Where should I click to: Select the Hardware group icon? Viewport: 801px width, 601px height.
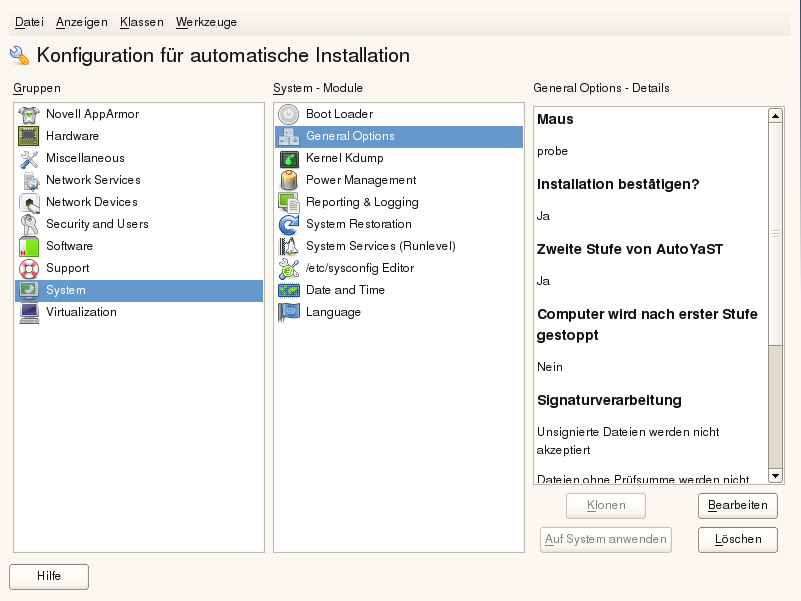pos(29,136)
